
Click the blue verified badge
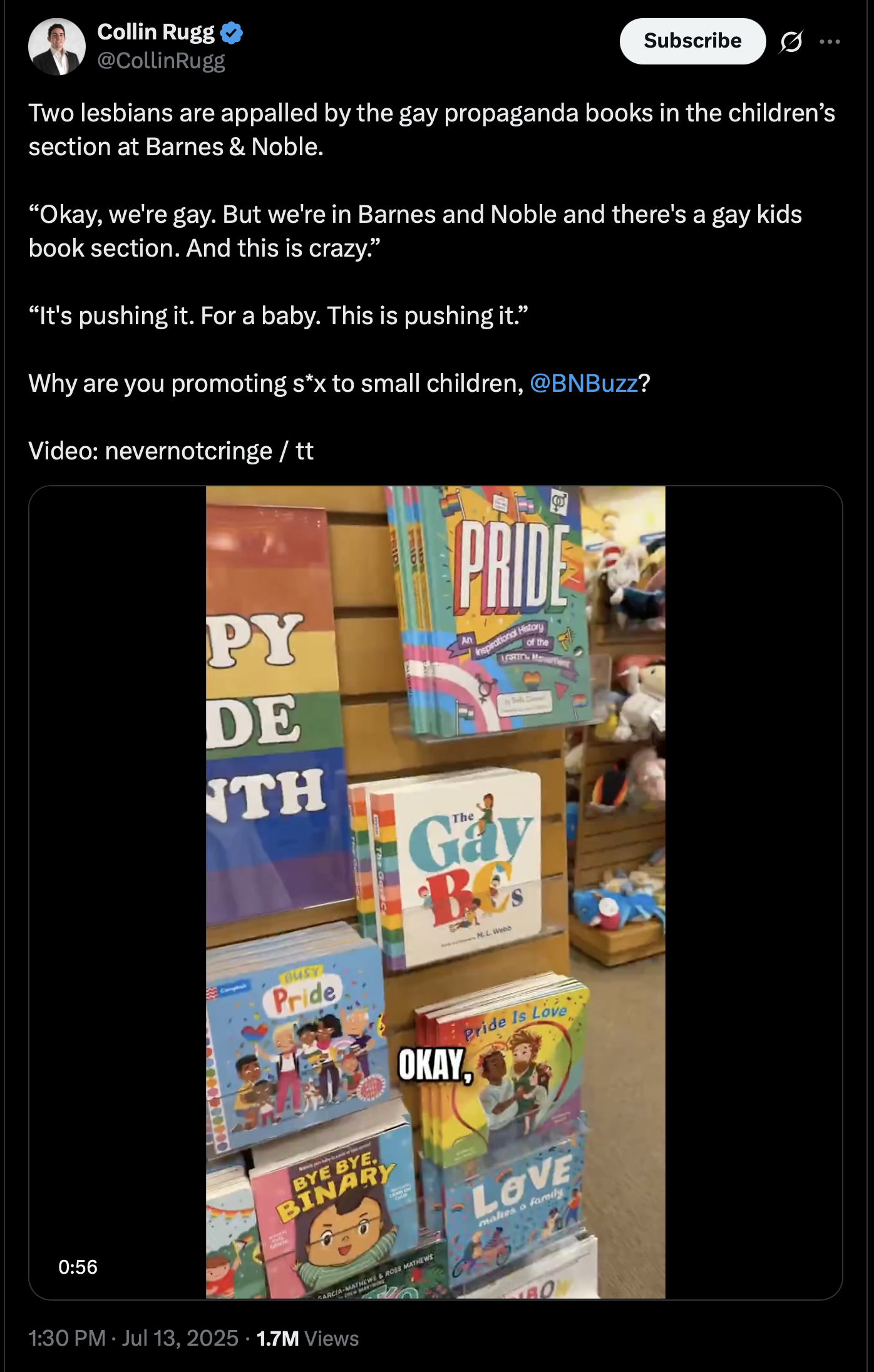[232, 33]
